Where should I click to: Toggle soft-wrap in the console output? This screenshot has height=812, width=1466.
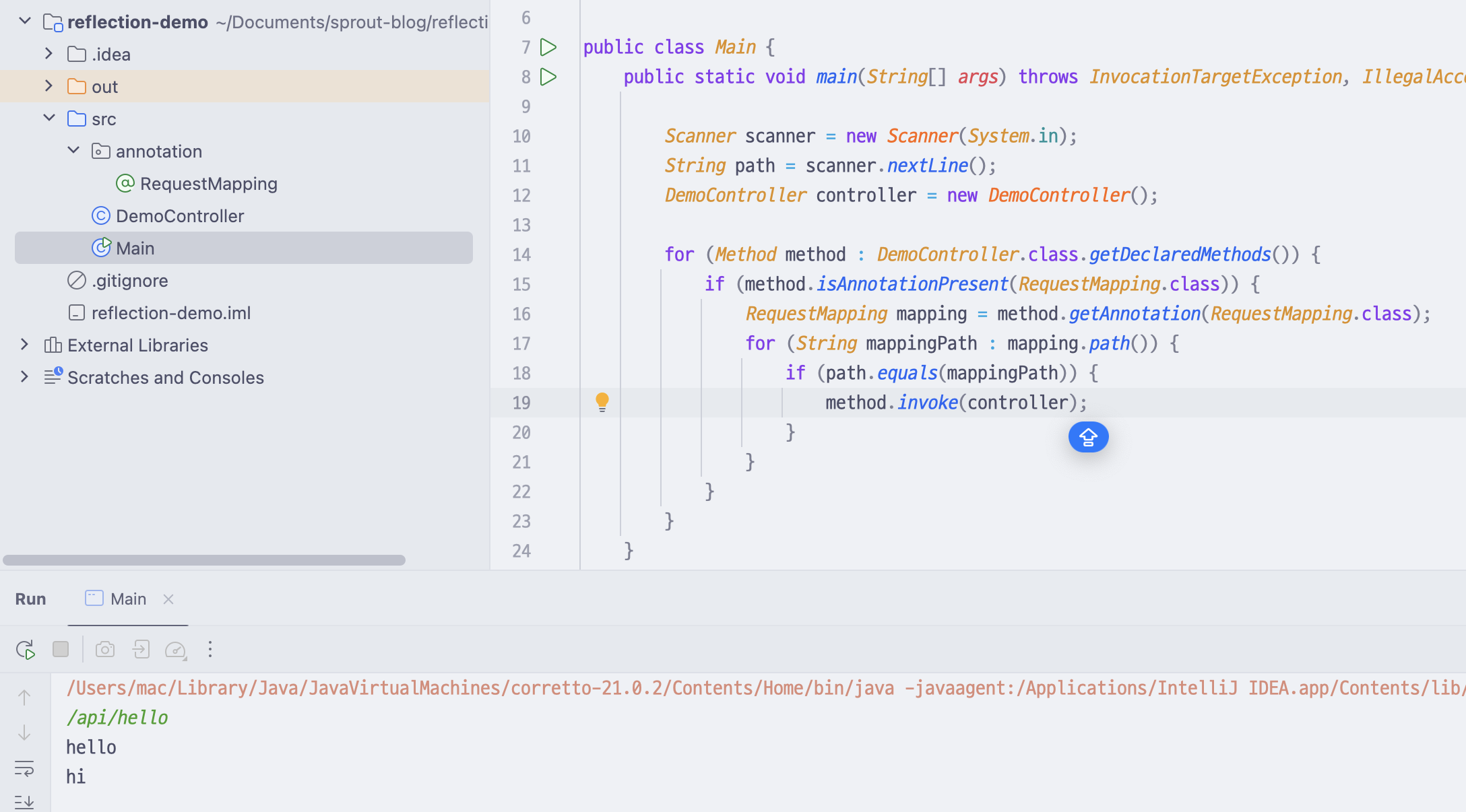pos(24,768)
